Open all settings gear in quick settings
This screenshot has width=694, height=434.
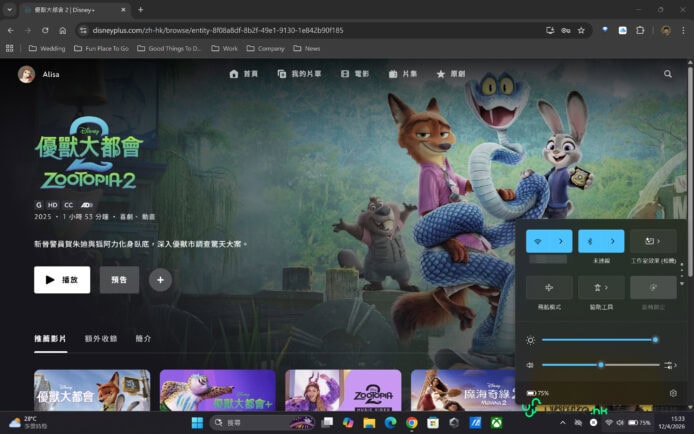pos(673,393)
